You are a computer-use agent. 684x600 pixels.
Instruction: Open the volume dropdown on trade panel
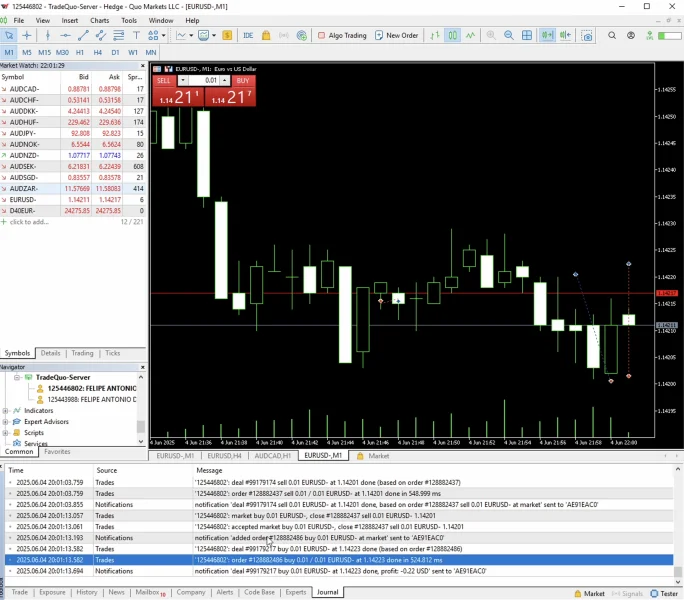[x=183, y=80]
